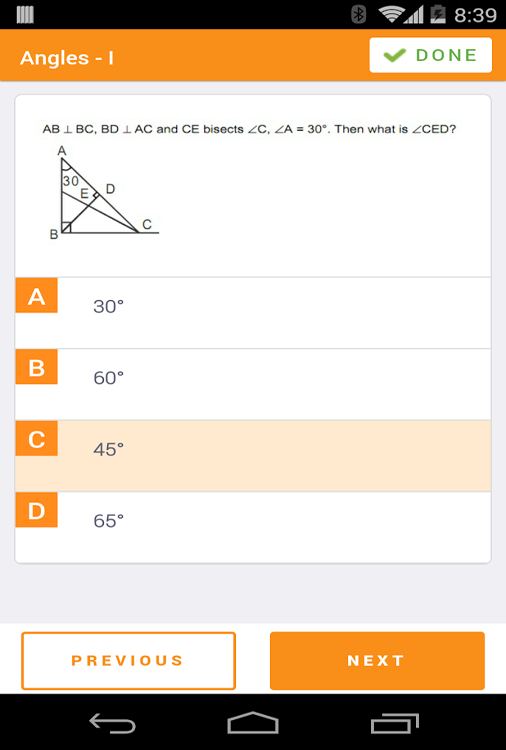
Task: Select answer option D 65°
Action: click(253, 527)
